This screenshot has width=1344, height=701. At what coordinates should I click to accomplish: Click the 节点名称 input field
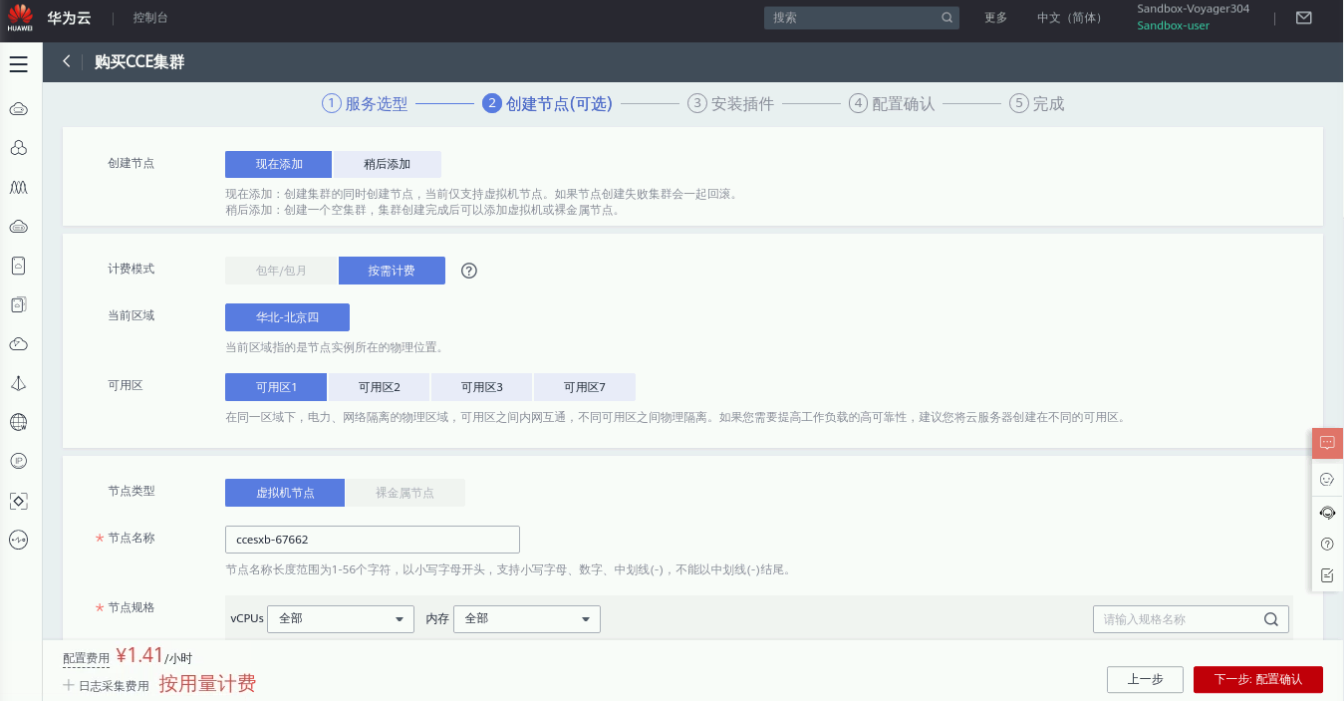372,539
